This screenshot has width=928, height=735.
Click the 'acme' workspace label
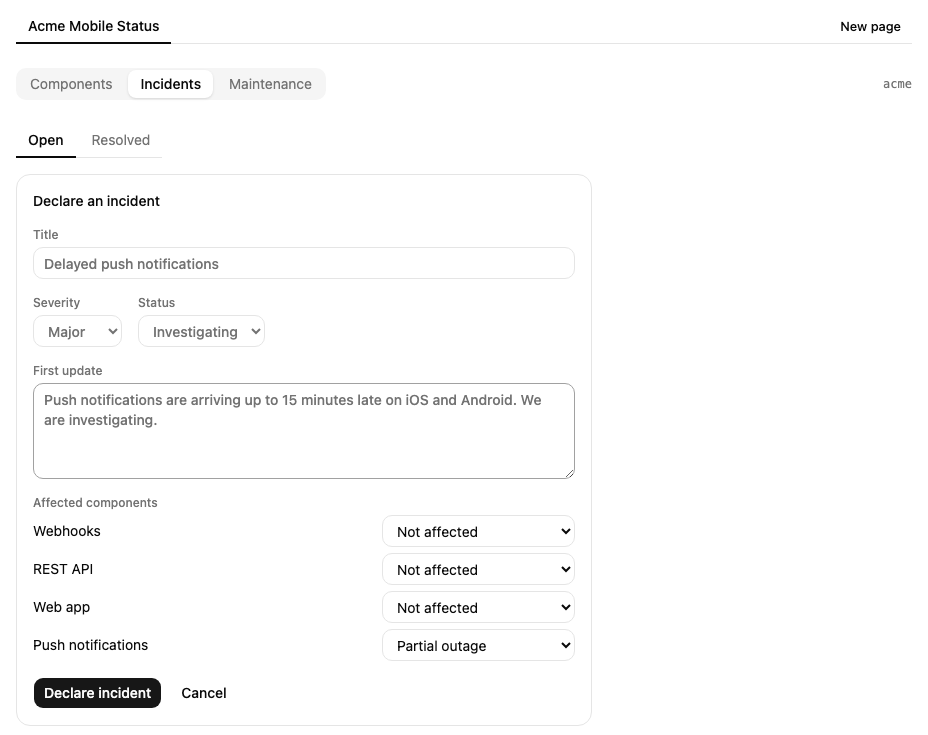[x=897, y=84]
